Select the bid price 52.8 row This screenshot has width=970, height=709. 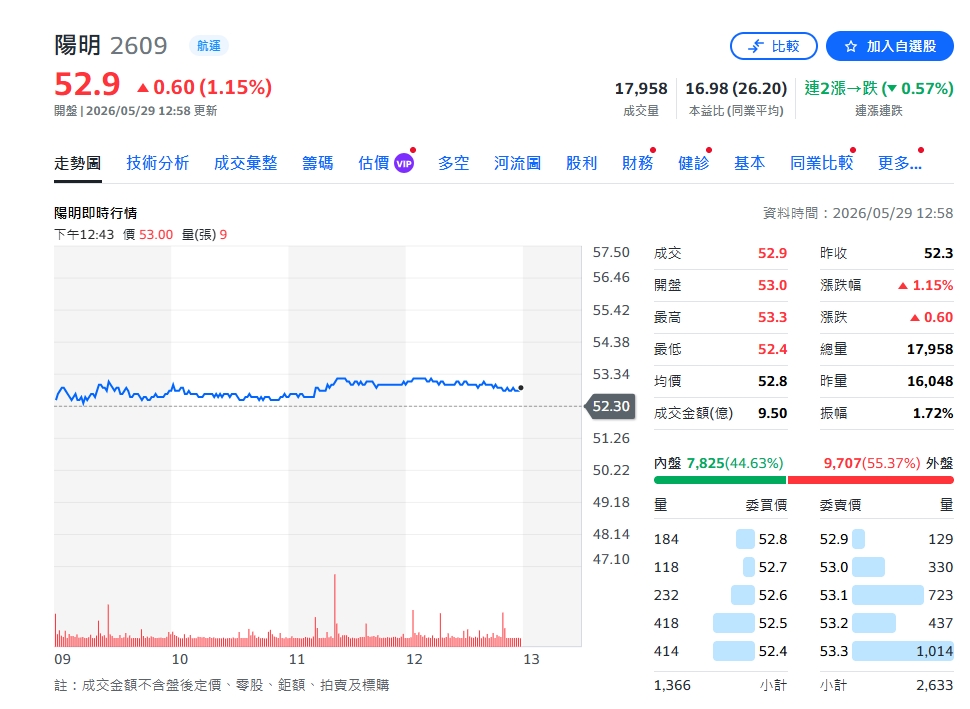click(720, 539)
